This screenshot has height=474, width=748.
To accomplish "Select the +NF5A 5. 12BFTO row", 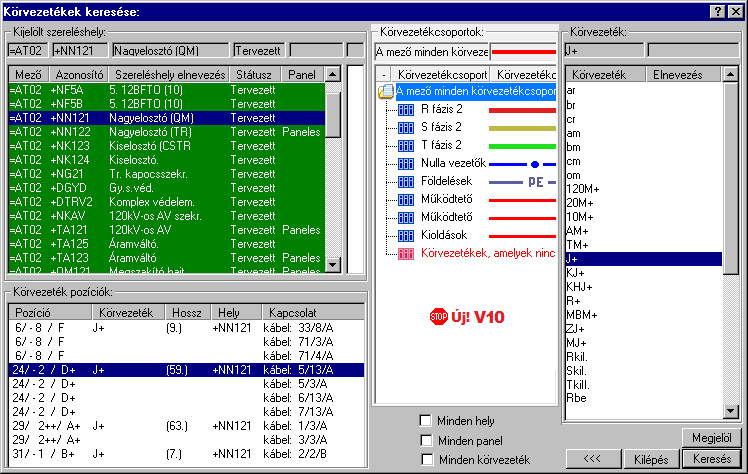I will (167, 90).
